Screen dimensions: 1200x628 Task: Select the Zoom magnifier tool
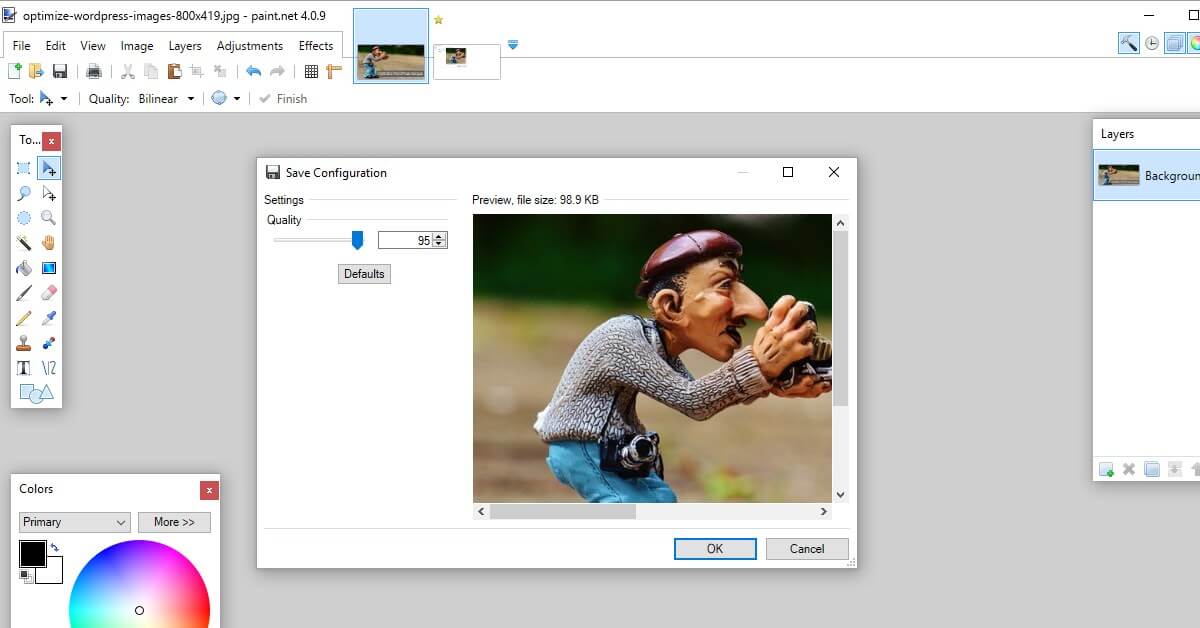(48, 218)
